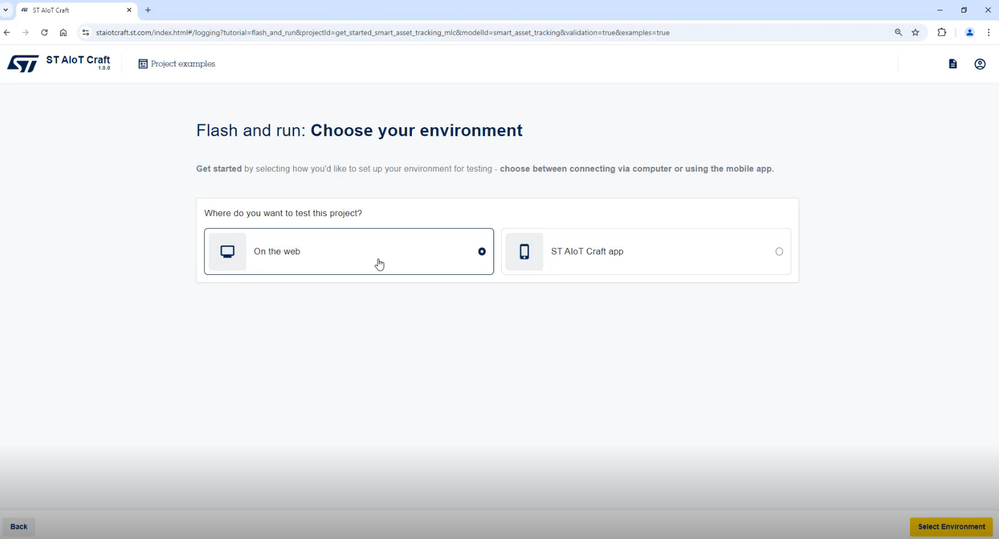This screenshot has height=539, width=999.
Task: Open the zoom magnifier icon in address bar
Action: coord(898,32)
